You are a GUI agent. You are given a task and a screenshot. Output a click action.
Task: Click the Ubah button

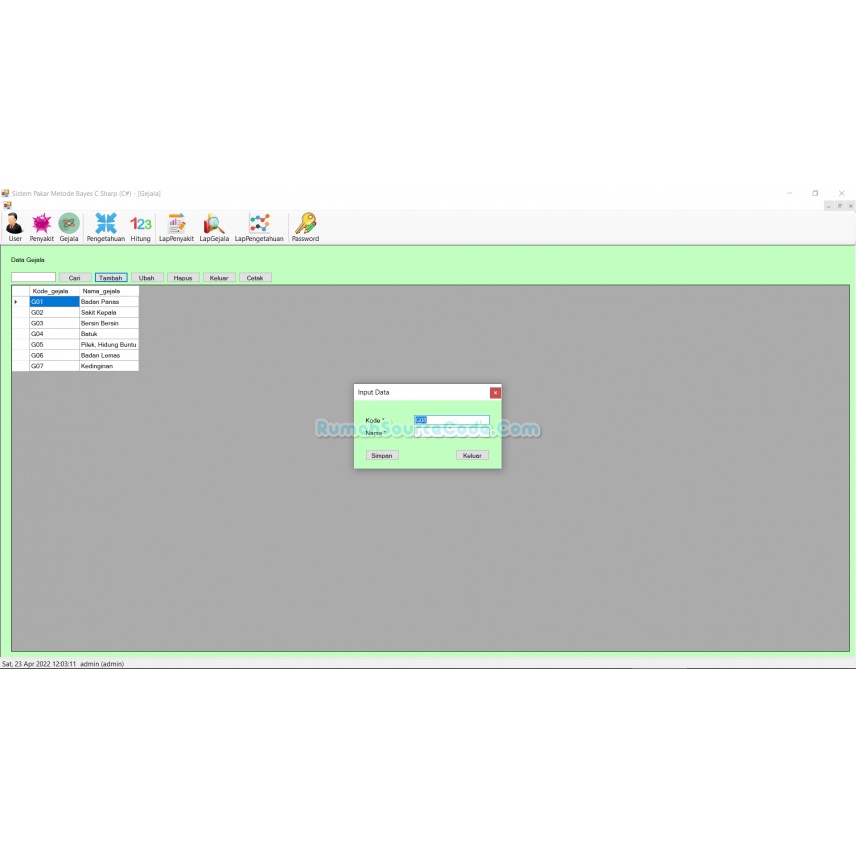pyautogui.click(x=147, y=278)
